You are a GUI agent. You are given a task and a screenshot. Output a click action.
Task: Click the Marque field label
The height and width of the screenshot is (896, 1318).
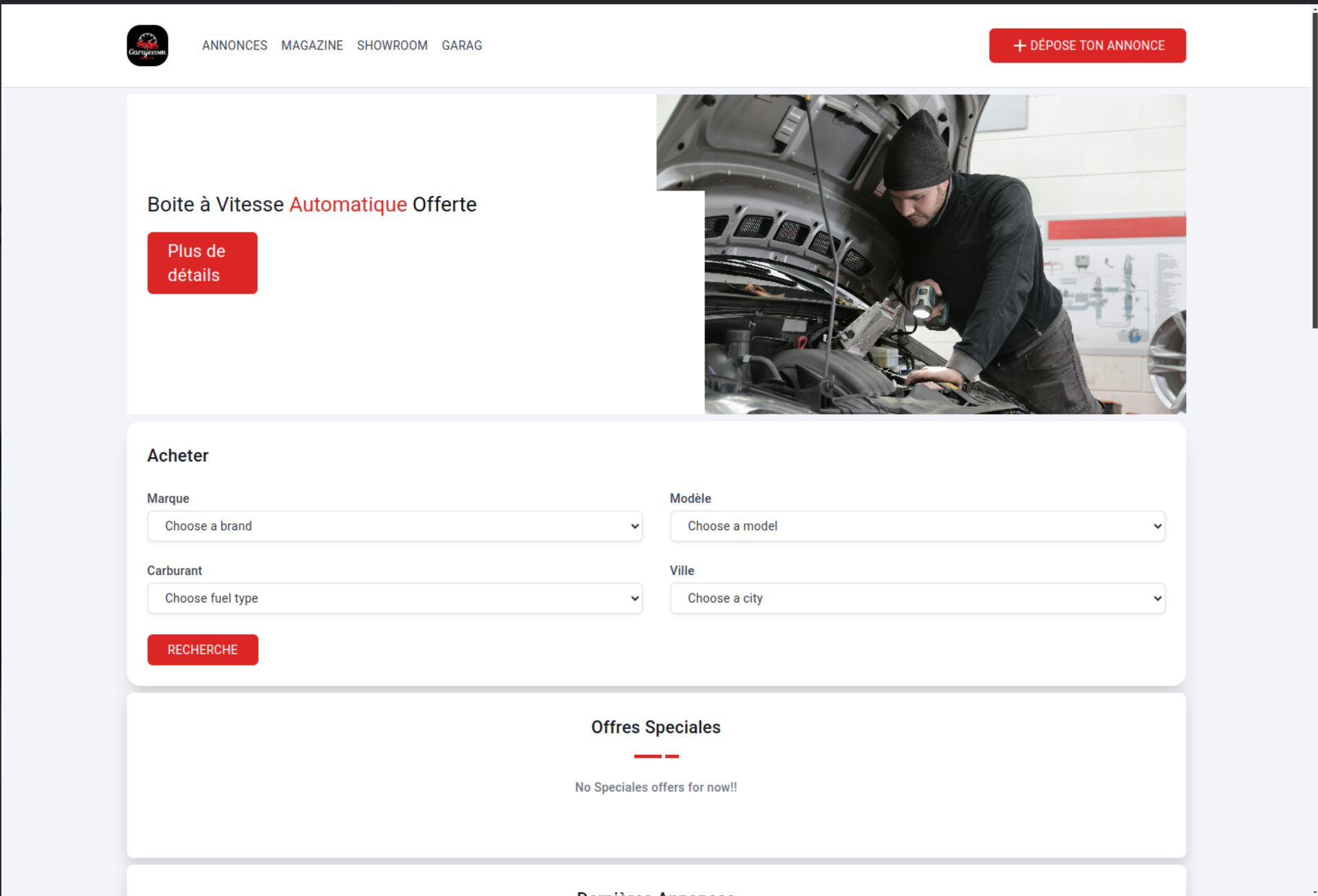pos(168,499)
